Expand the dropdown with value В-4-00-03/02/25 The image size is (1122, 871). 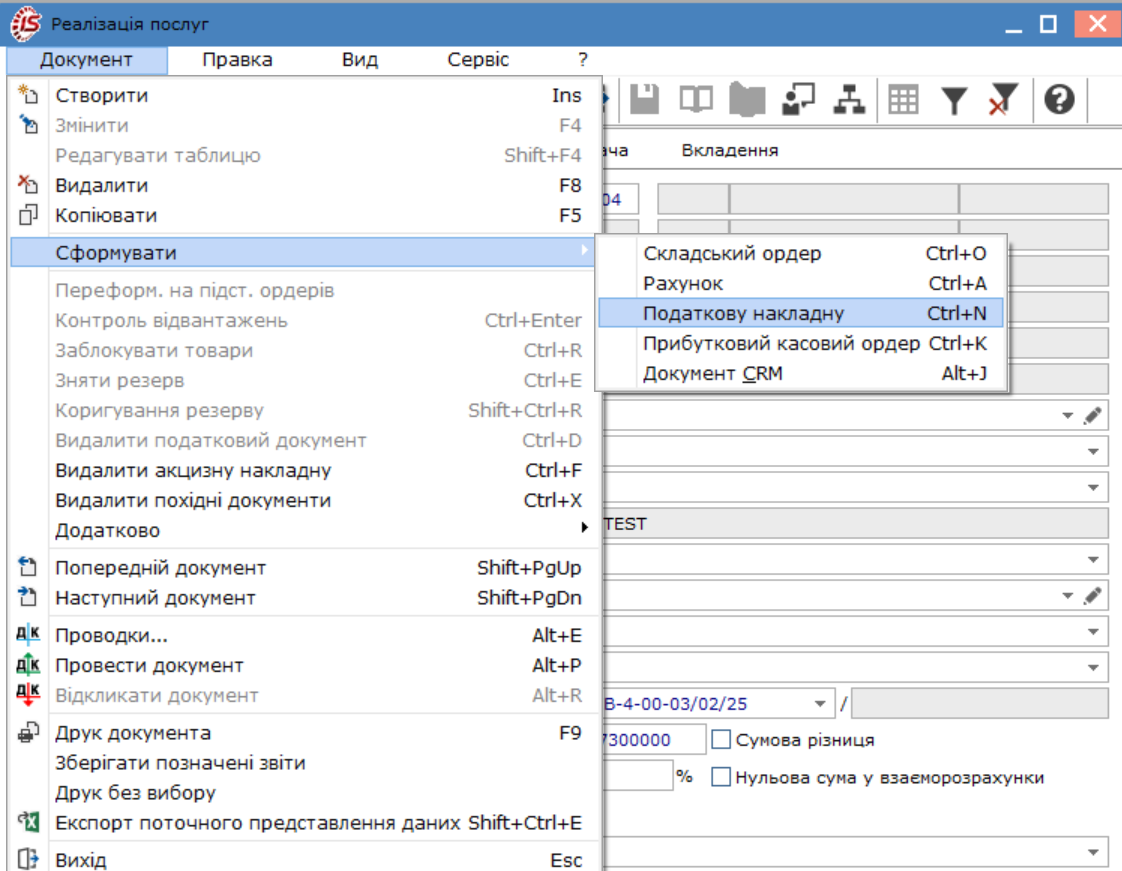coord(820,704)
